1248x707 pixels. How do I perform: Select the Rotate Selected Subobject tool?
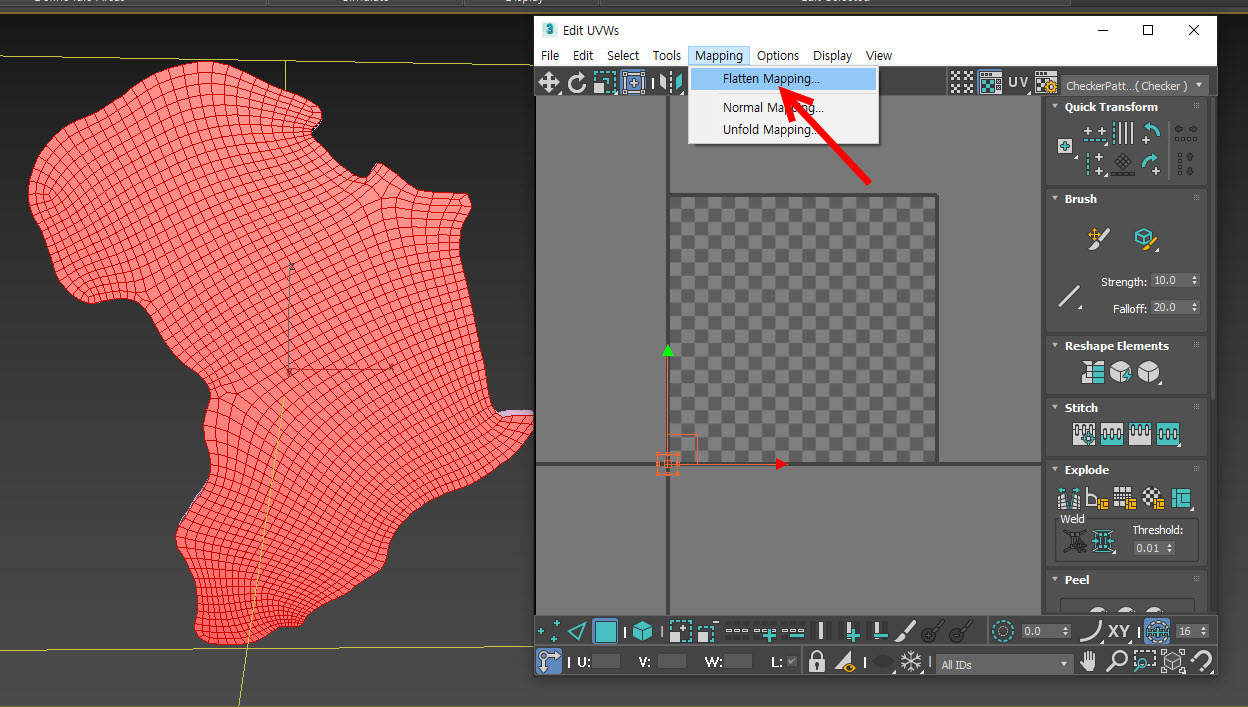pyautogui.click(x=577, y=83)
